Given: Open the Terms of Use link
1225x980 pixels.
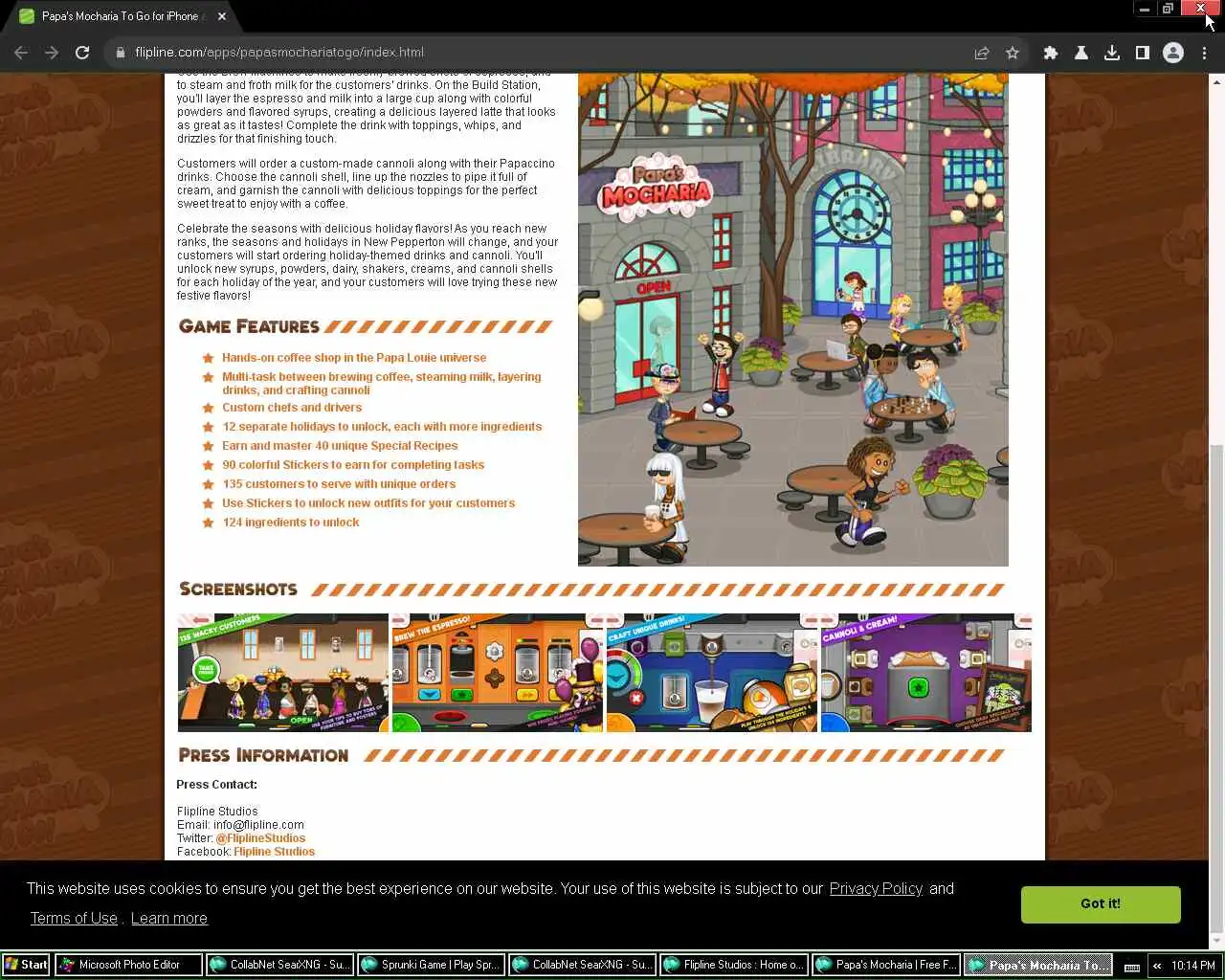Looking at the screenshot, I should click(74, 919).
